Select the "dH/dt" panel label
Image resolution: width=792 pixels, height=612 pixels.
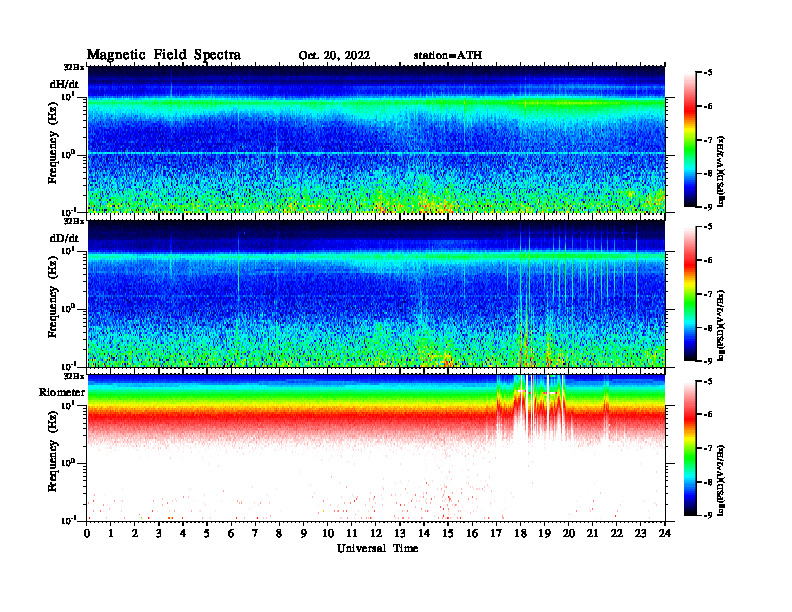coord(64,85)
